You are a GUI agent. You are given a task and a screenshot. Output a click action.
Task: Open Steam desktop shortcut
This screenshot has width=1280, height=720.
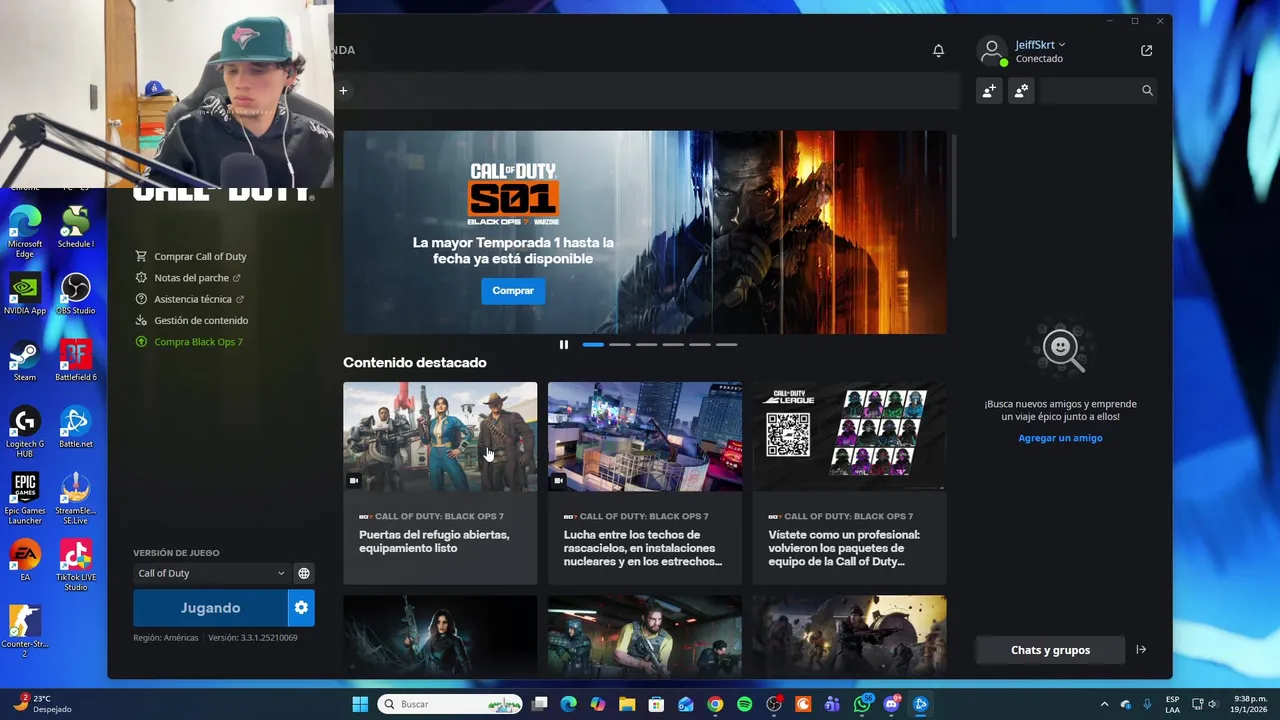coord(25,361)
